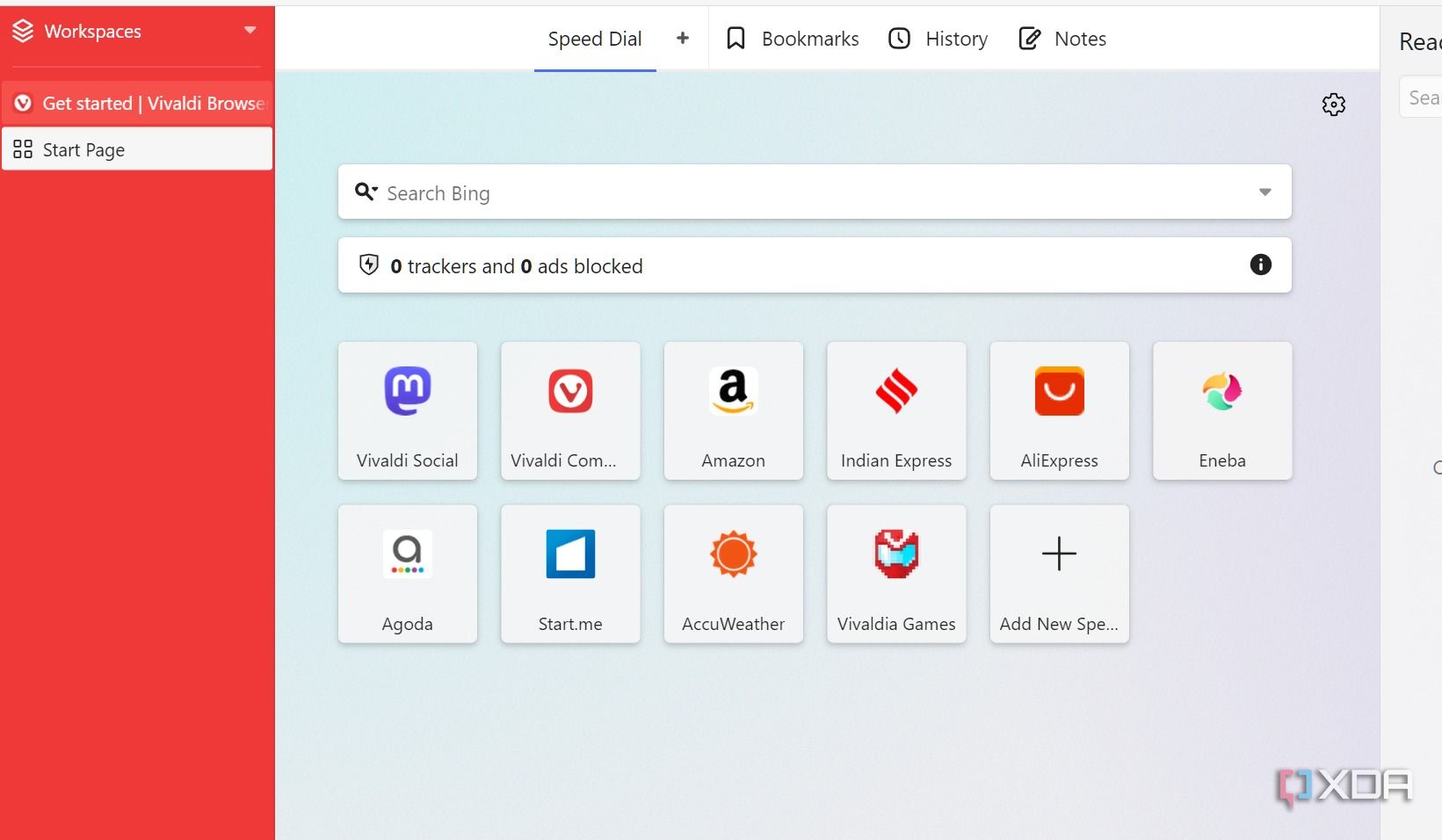This screenshot has width=1442, height=840.
Task: Open the Start.me speed dial tile
Action: (x=570, y=574)
